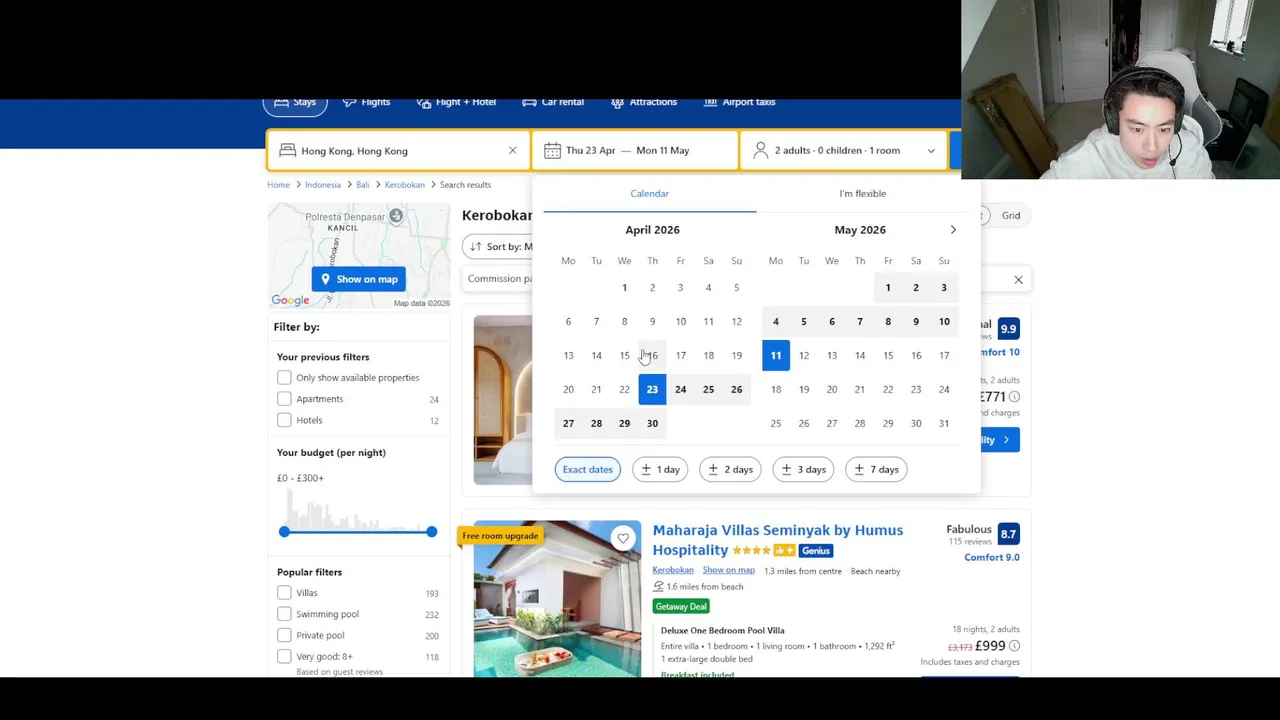The height and width of the screenshot is (720, 1280).
Task: Choose the Exact dates option
Action: tap(587, 469)
